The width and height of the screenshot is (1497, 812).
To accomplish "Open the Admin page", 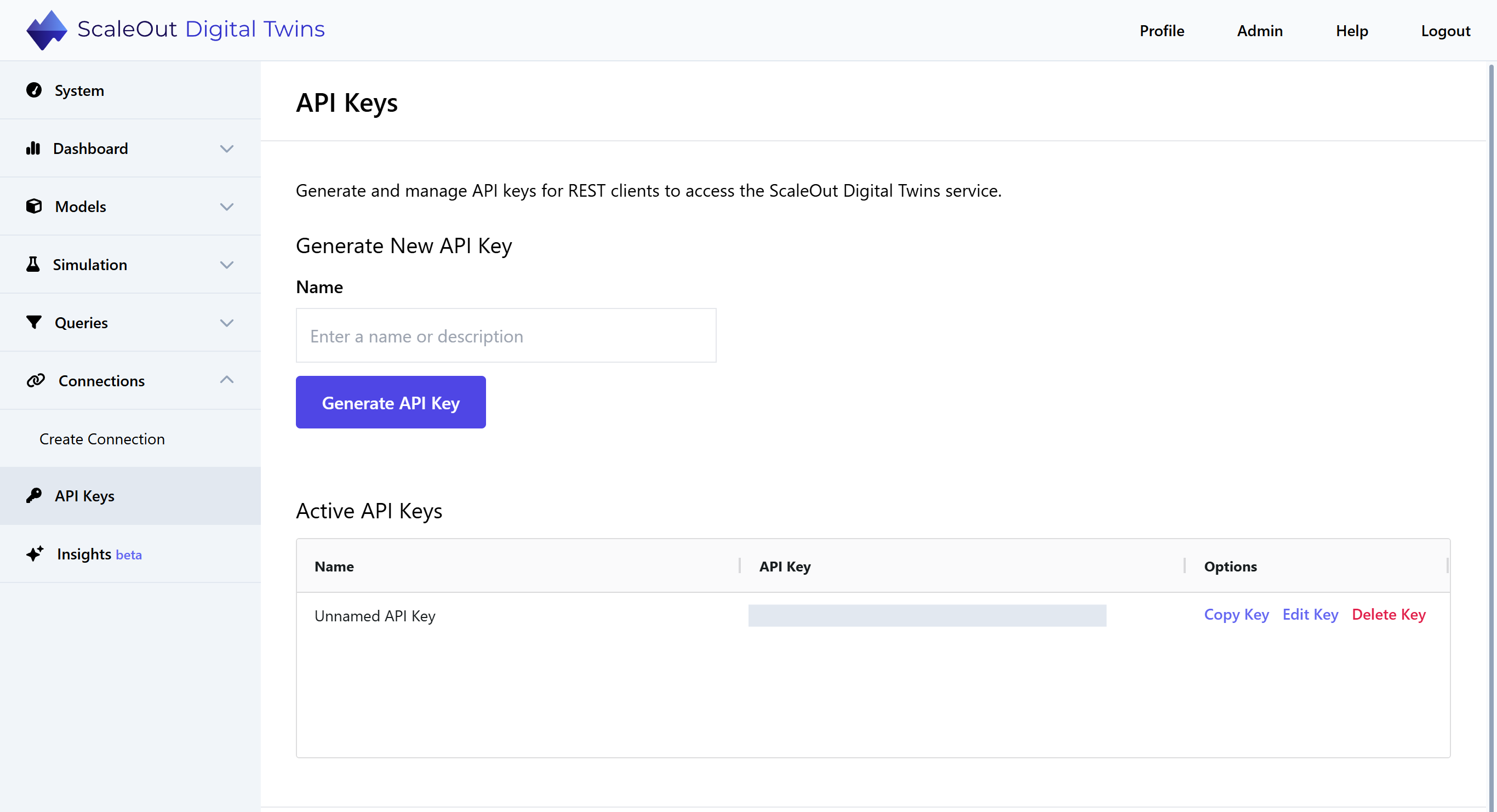I will [x=1259, y=31].
